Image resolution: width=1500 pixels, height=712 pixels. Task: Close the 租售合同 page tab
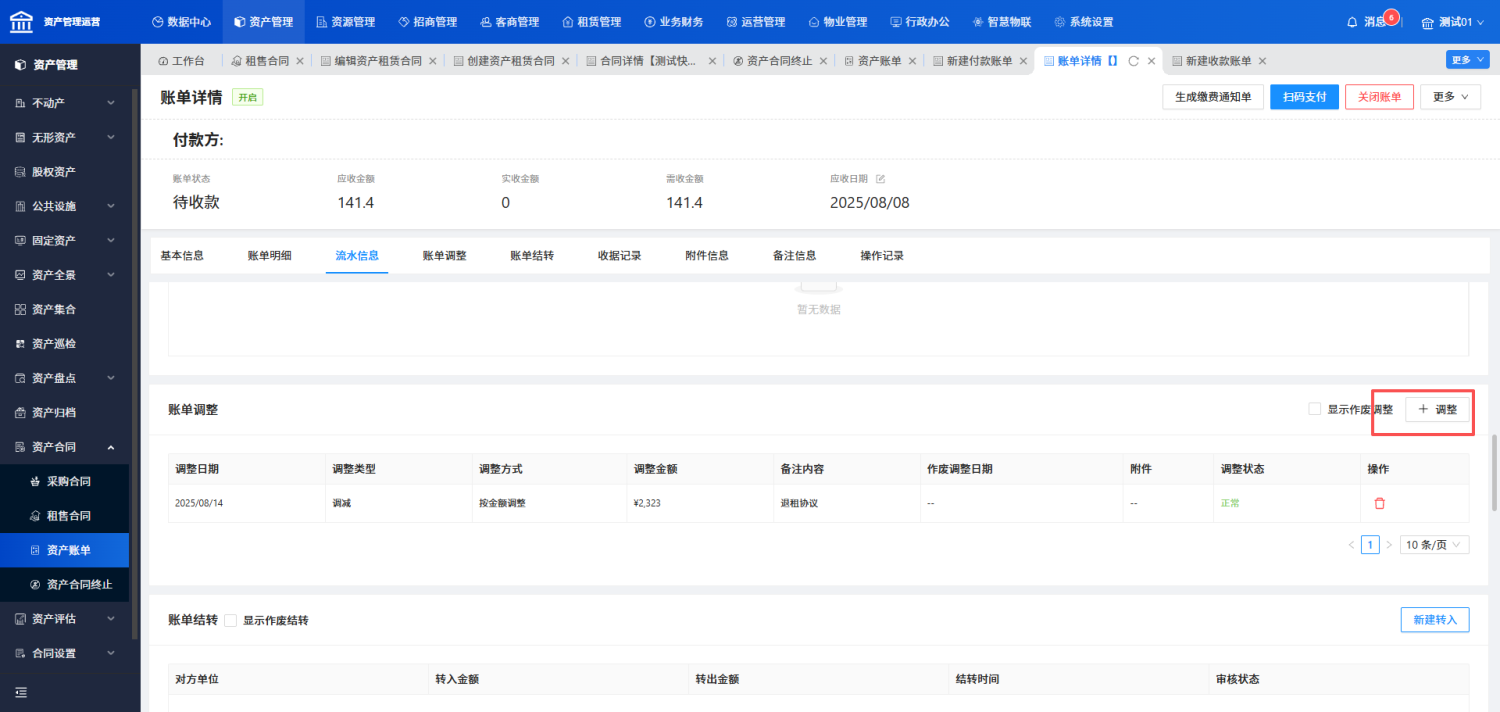coord(300,61)
